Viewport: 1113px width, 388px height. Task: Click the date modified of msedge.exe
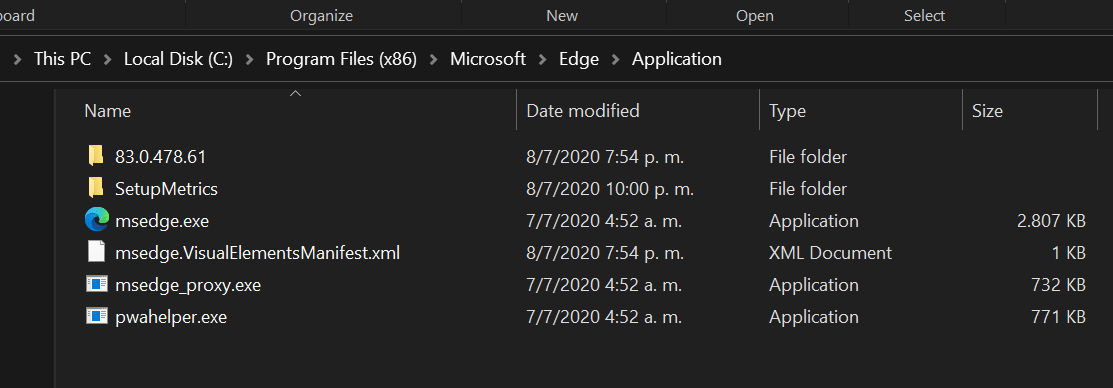[604, 221]
